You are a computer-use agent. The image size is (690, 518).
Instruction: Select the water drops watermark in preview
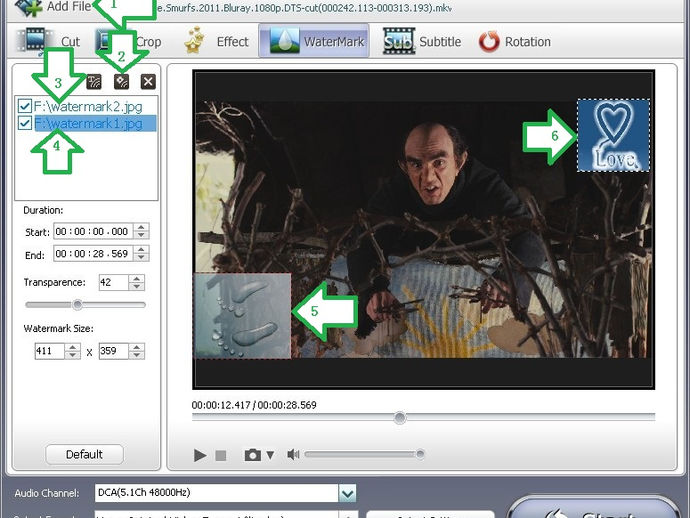click(x=242, y=316)
